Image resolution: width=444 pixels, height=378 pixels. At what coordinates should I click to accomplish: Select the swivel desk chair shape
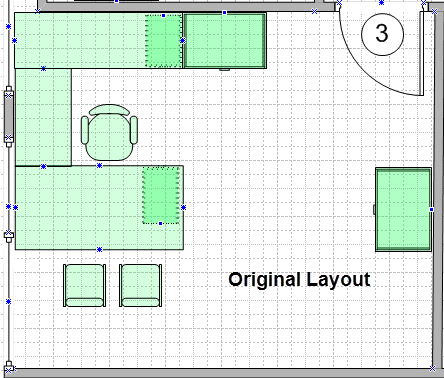[x=109, y=132]
